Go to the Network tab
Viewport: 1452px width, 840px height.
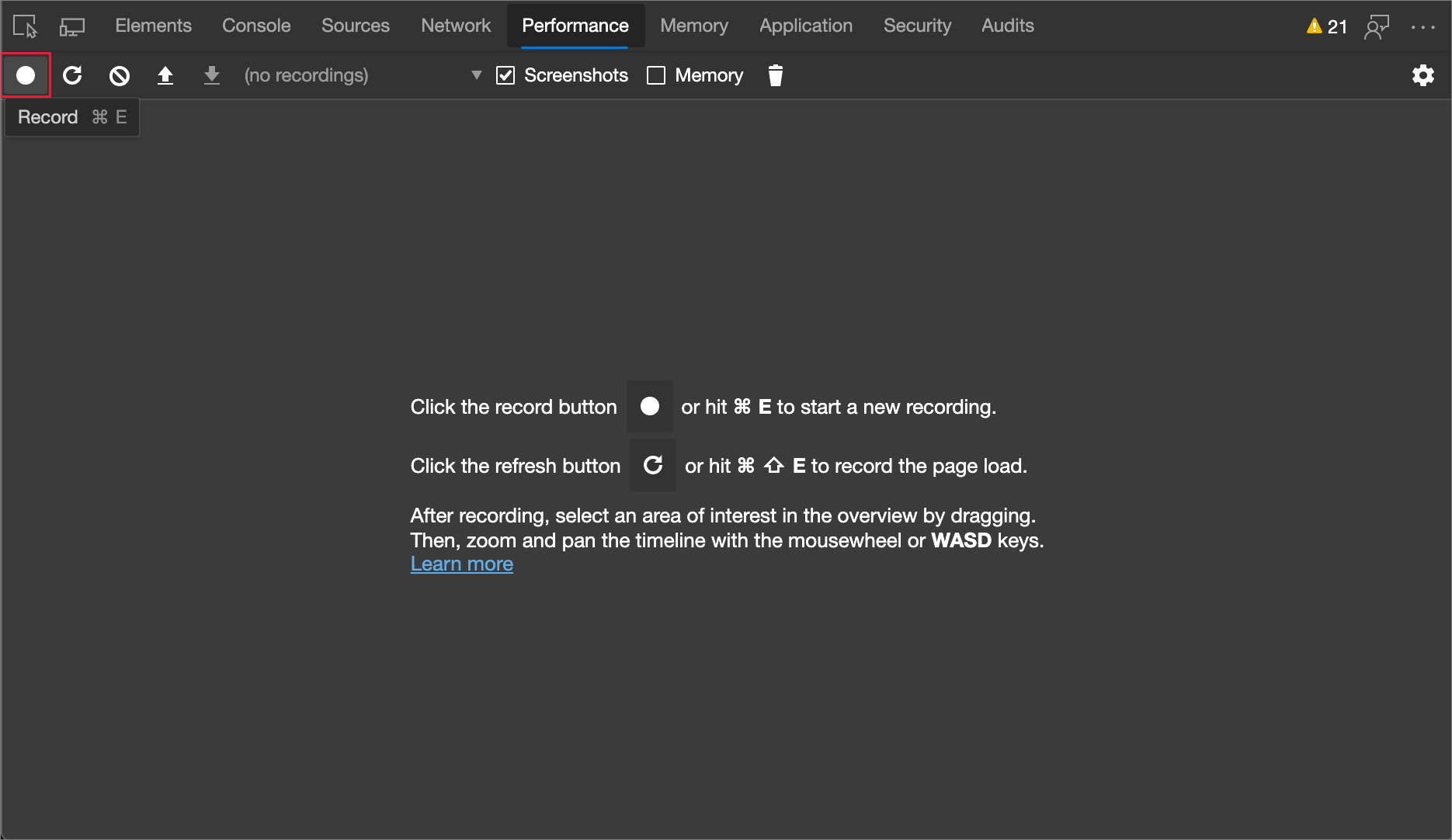coord(456,26)
